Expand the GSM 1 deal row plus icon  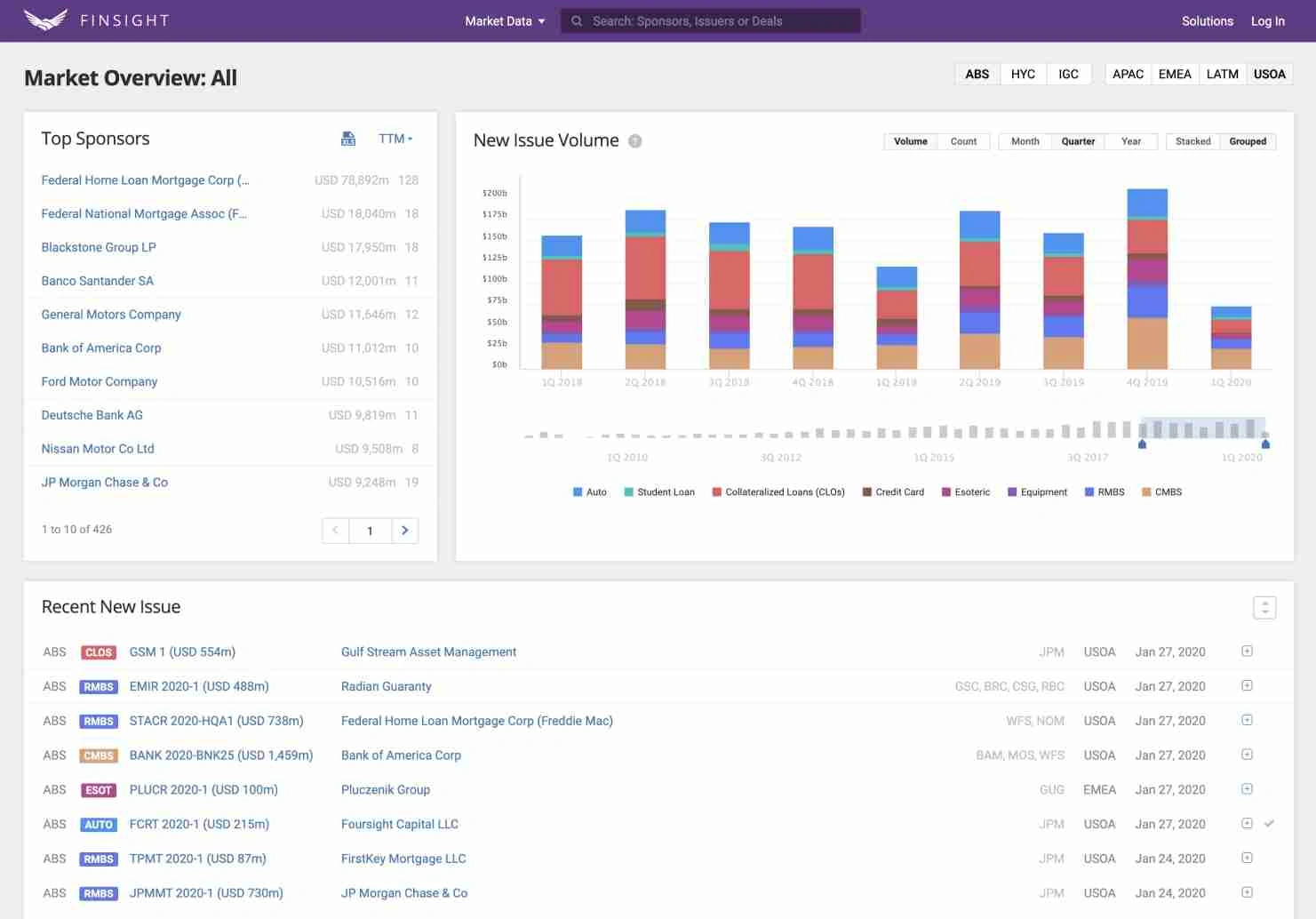point(1247,651)
